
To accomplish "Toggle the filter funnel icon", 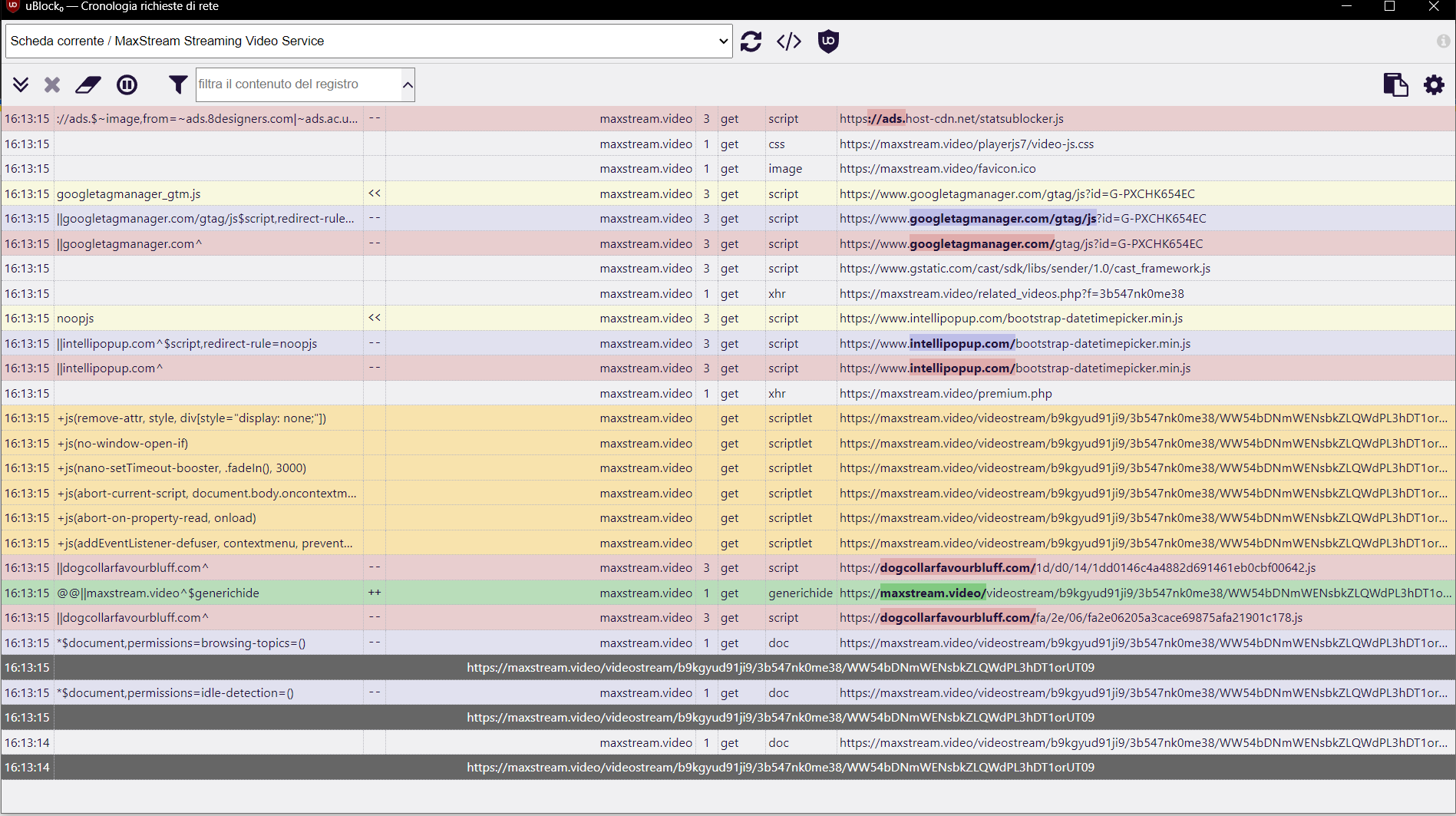I will click(x=177, y=84).
